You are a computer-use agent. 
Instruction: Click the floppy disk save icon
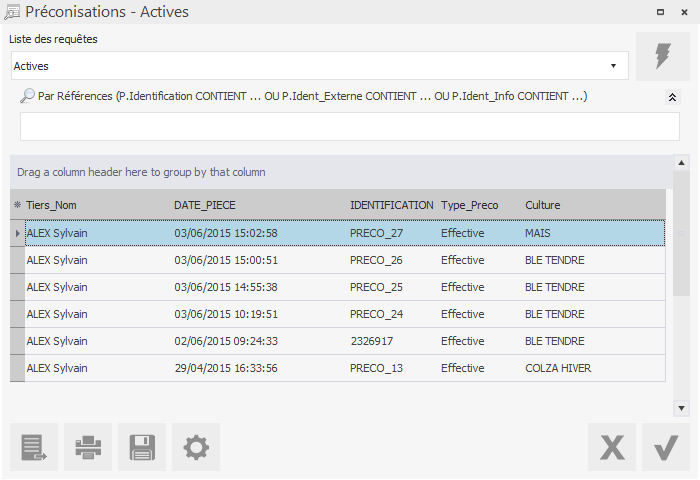[142, 447]
